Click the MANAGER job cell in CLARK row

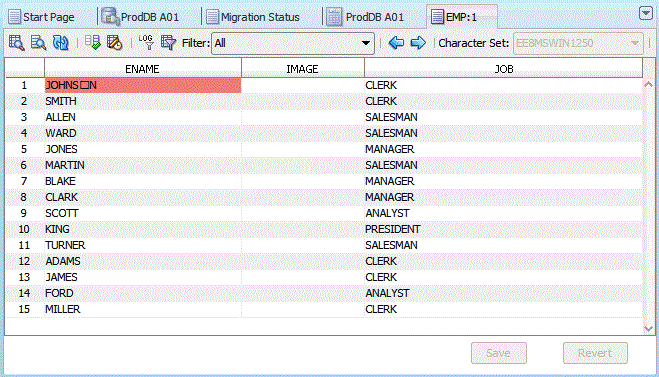tap(503, 197)
